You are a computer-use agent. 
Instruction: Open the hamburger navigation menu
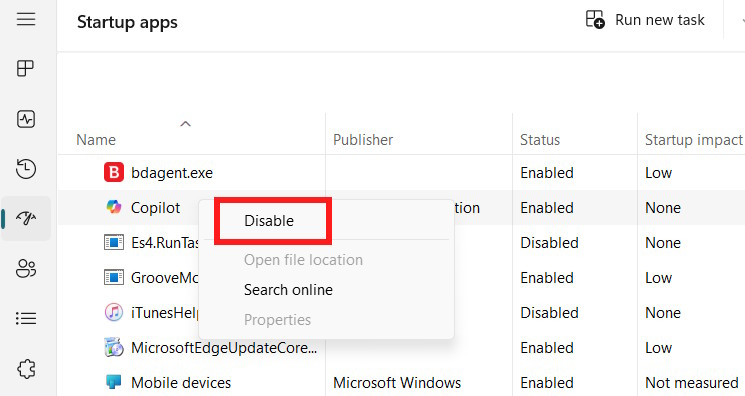[26, 19]
